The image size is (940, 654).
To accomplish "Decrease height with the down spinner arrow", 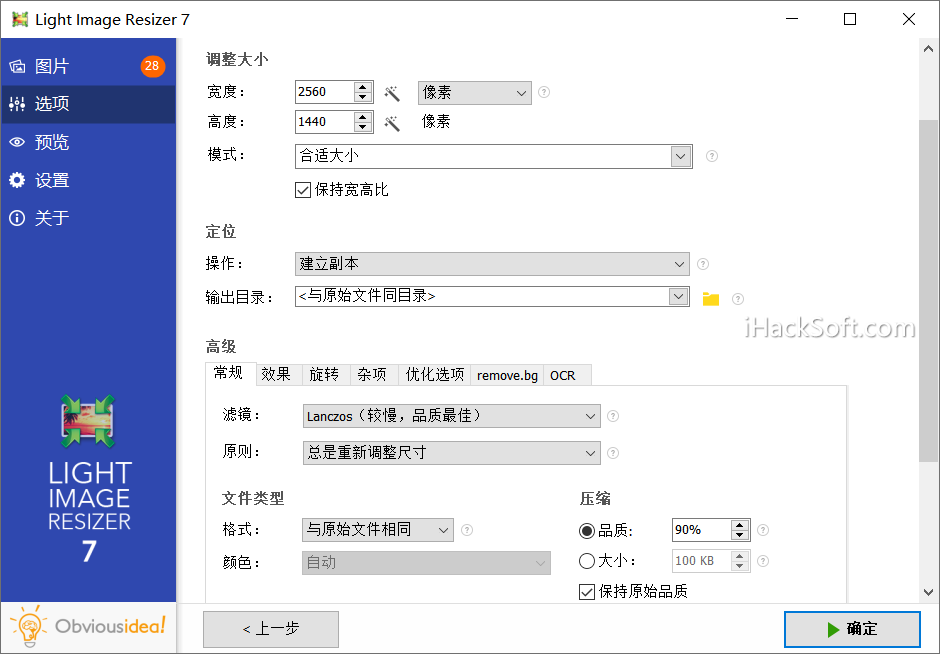I will (x=363, y=128).
